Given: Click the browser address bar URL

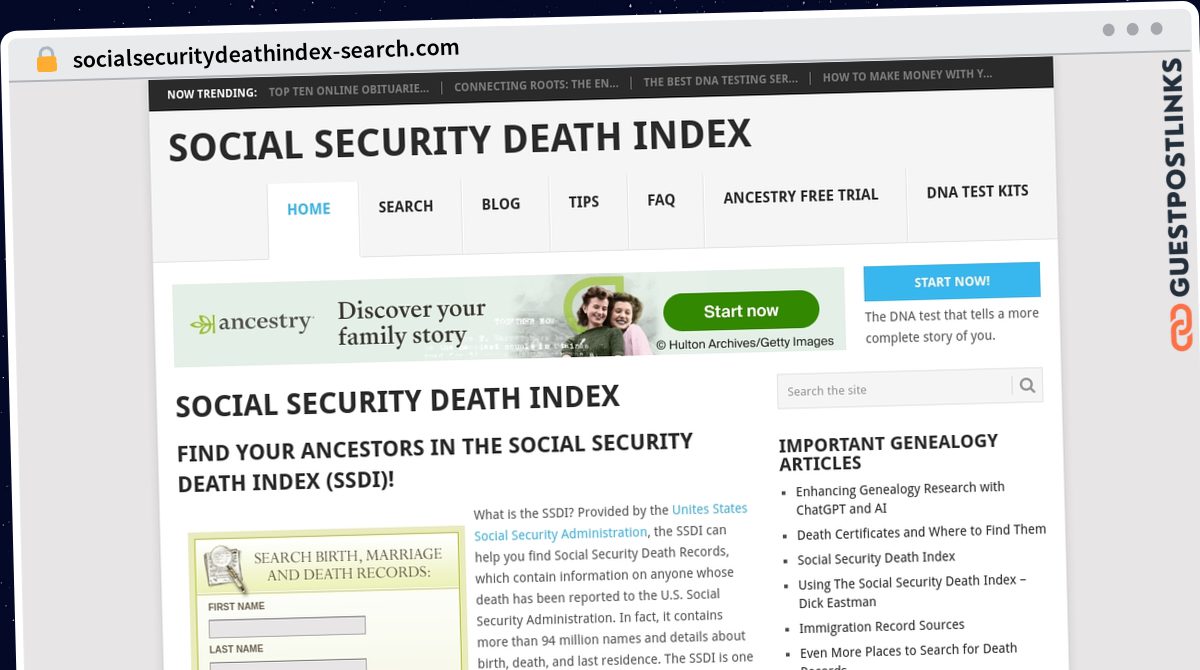Looking at the screenshot, I should (266, 54).
